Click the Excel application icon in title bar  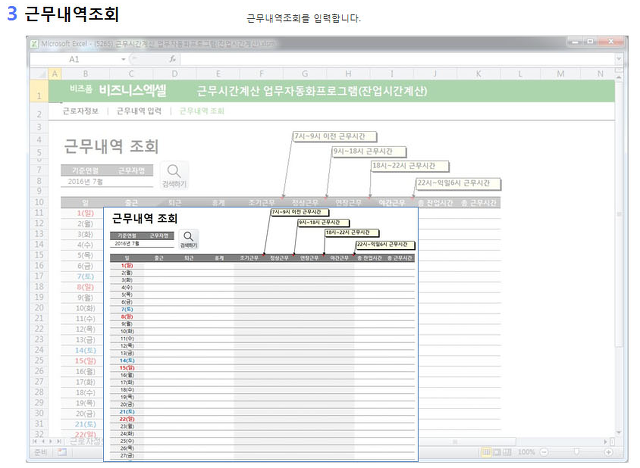pyautogui.click(x=35, y=43)
